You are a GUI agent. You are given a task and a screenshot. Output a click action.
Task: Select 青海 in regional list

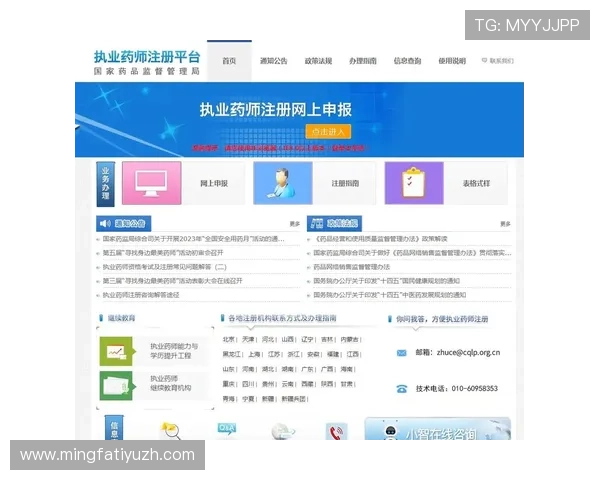click(228, 399)
